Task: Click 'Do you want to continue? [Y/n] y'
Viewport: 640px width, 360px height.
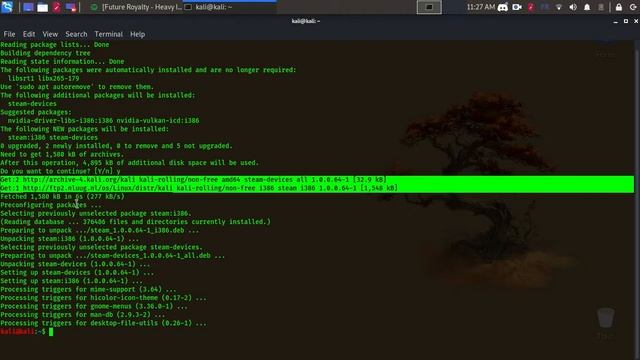Action: (x=60, y=171)
